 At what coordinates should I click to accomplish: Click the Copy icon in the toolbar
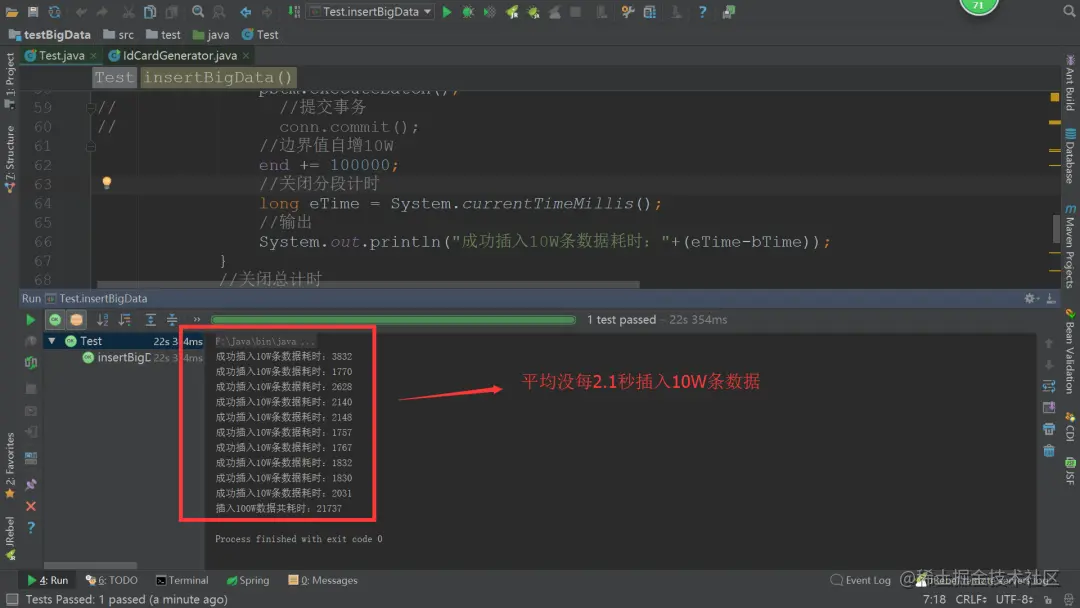[149, 12]
